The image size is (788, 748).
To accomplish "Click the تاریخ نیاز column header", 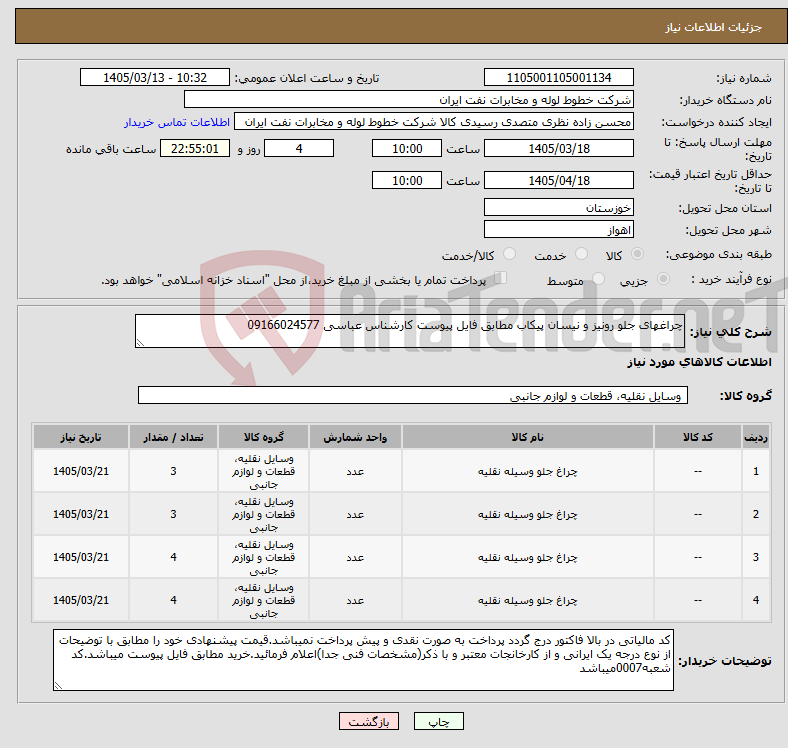I will pos(81,437).
